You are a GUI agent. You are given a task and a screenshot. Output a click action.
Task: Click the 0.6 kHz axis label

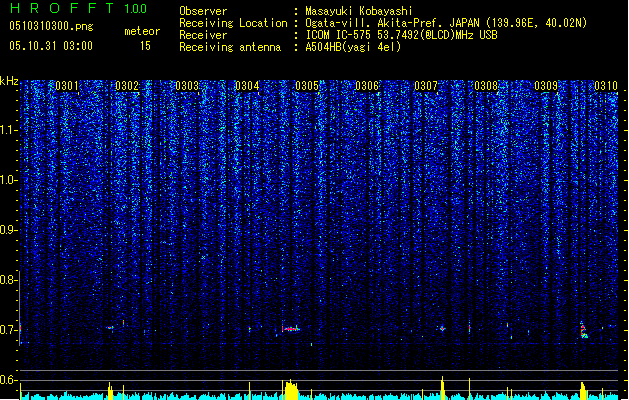pos(9,380)
